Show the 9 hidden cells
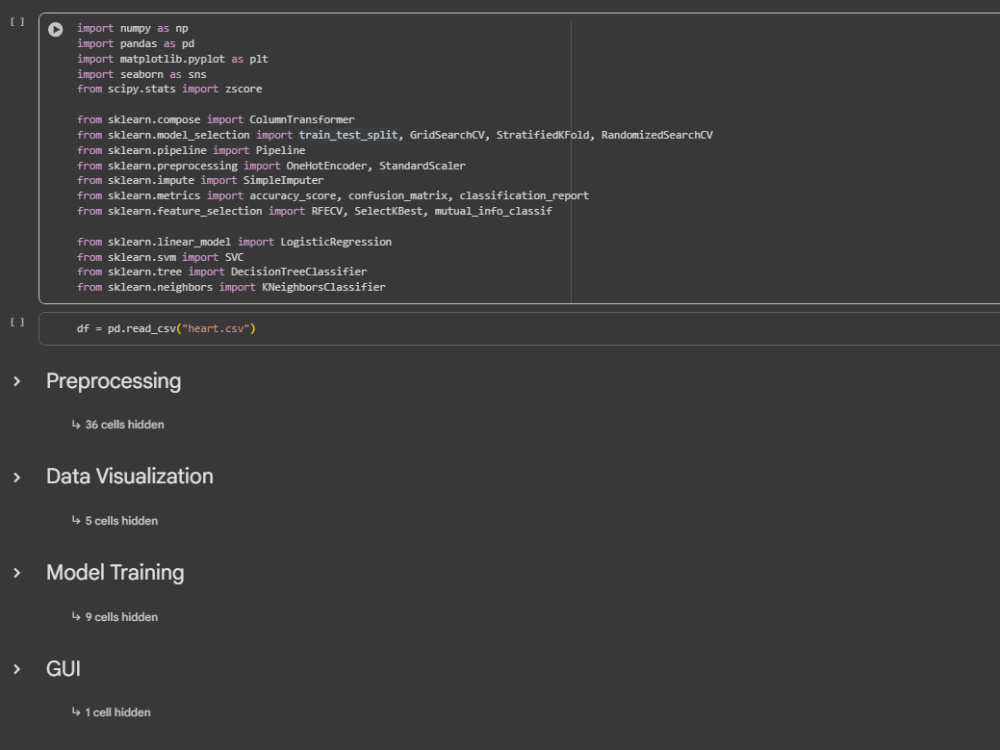The width and height of the screenshot is (1000, 750). (x=115, y=617)
